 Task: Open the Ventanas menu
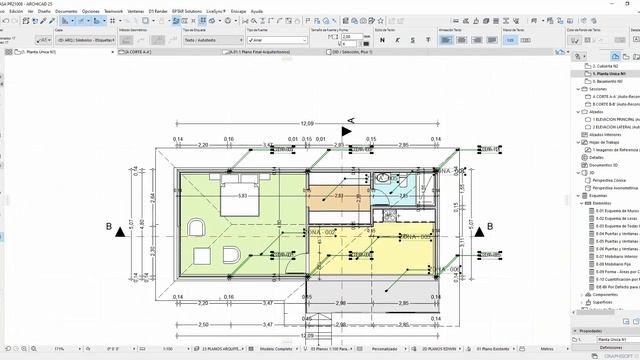tap(136, 11)
